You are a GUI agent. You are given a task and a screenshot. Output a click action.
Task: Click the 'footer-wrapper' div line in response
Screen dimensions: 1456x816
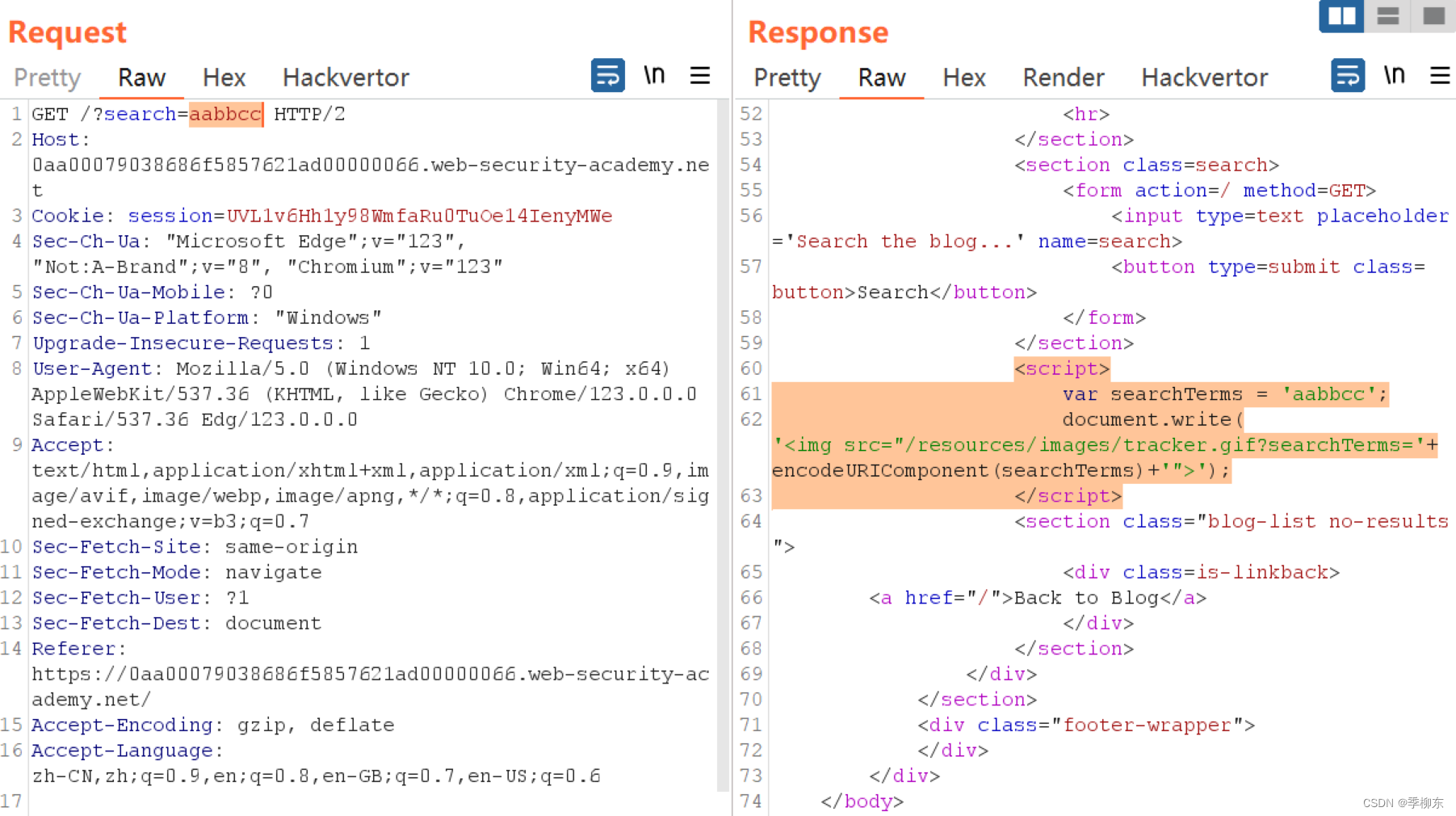coord(1086,725)
